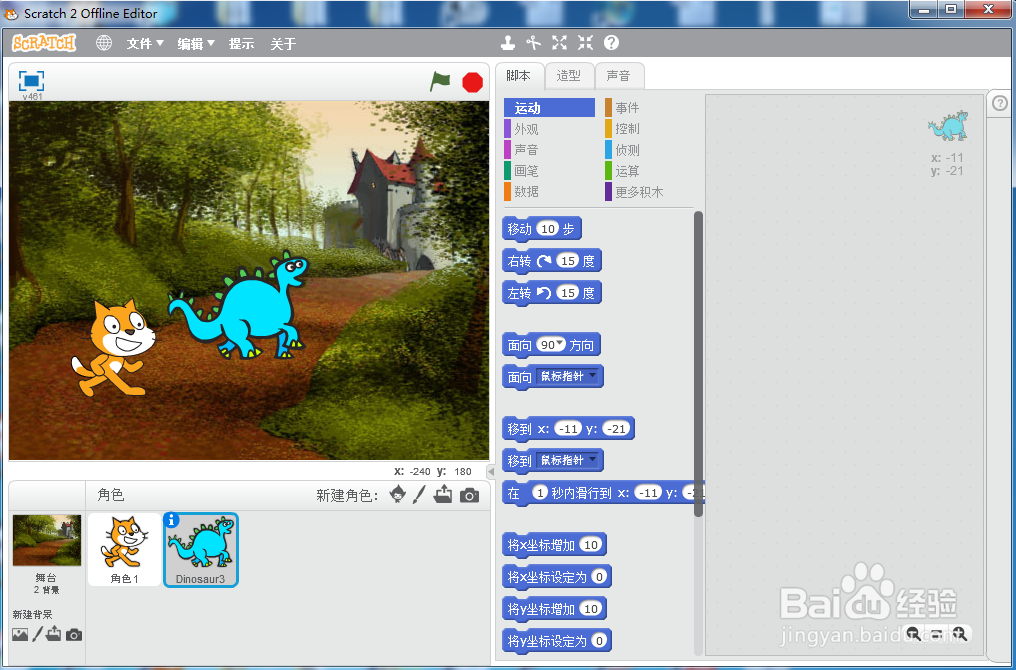The height and width of the screenshot is (670, 1016).
Task: Upload backdrop from file
Action: [x=54, y=634]
